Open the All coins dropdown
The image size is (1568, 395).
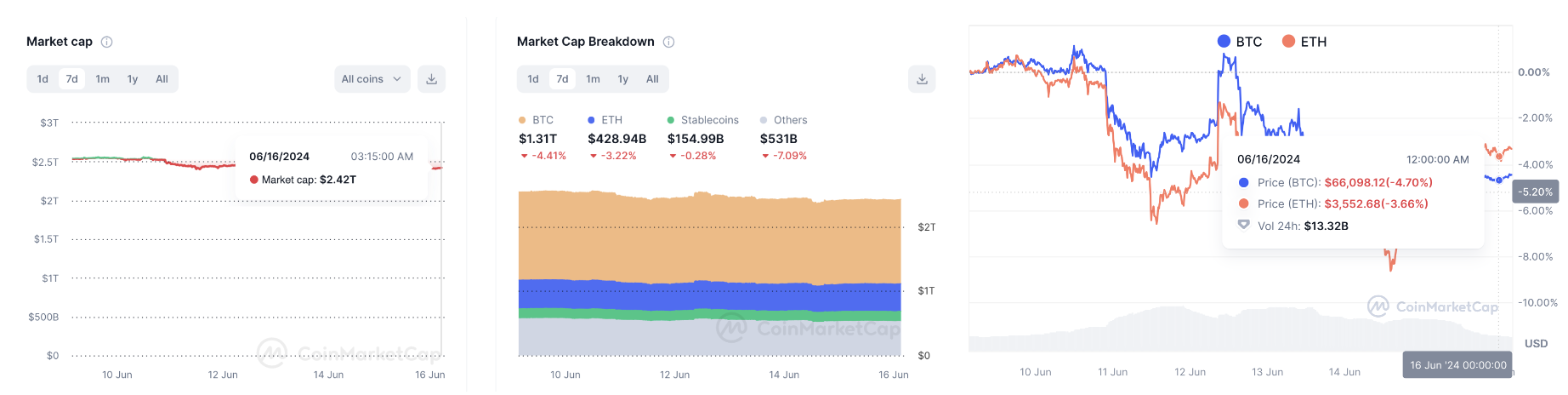pos(372,79)
